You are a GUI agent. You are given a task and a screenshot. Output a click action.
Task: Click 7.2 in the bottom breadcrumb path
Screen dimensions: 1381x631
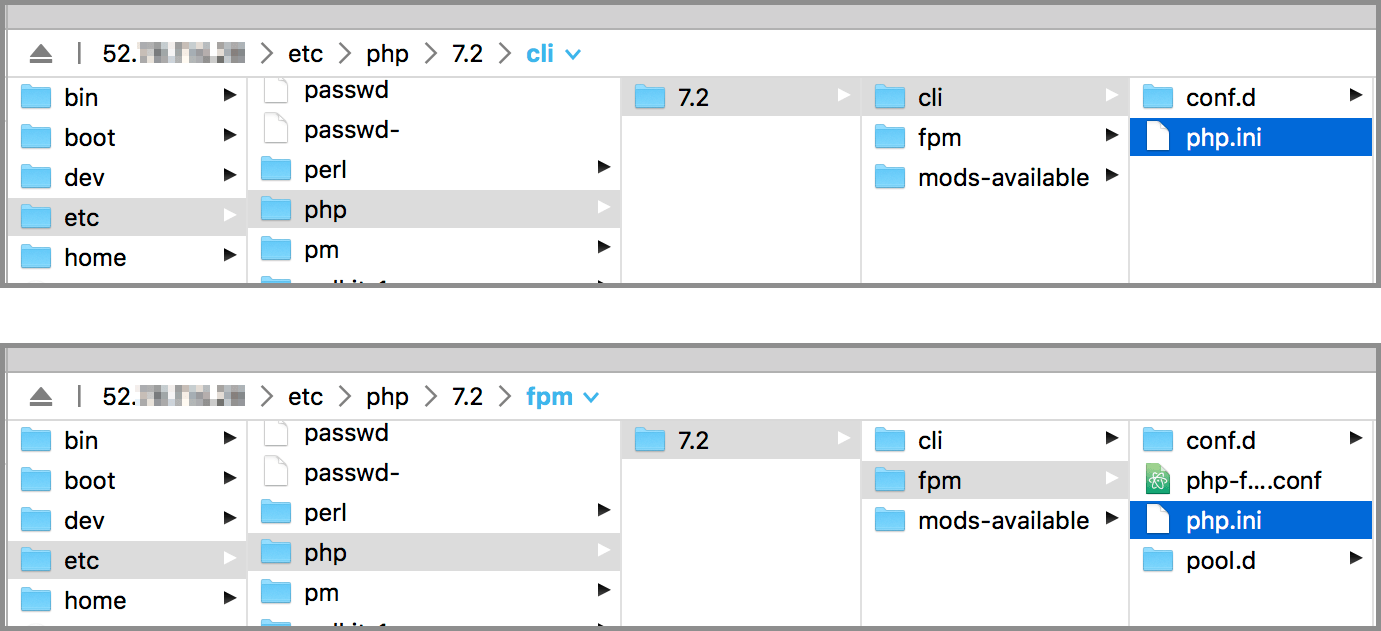coord(467,397)
